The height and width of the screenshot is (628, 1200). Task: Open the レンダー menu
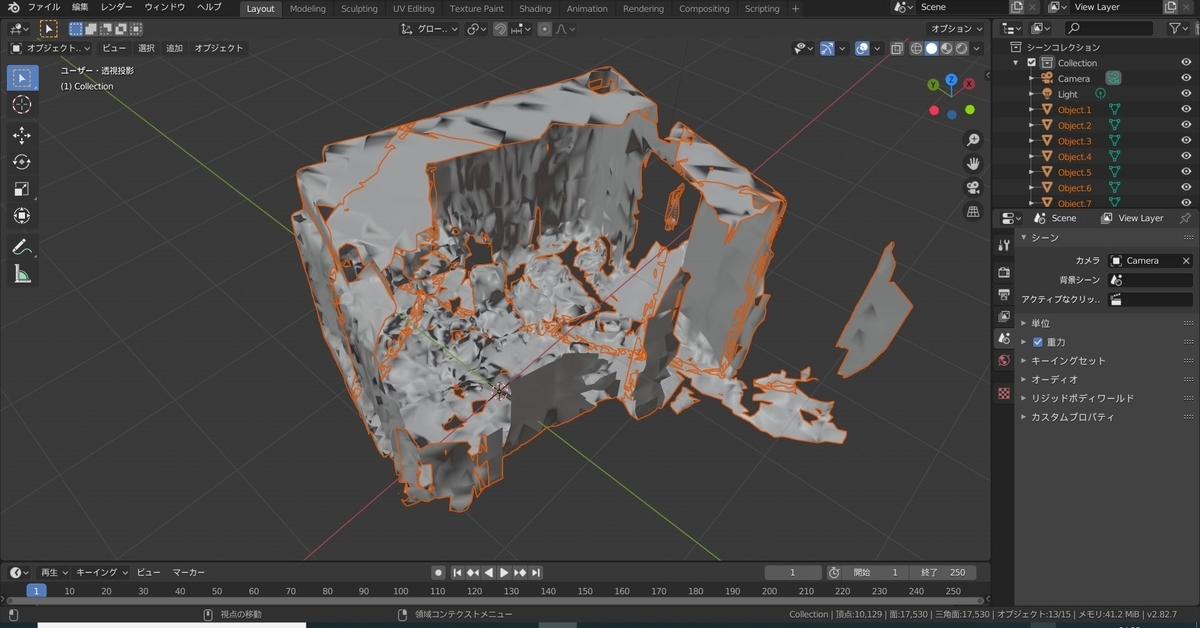[116, 7]
